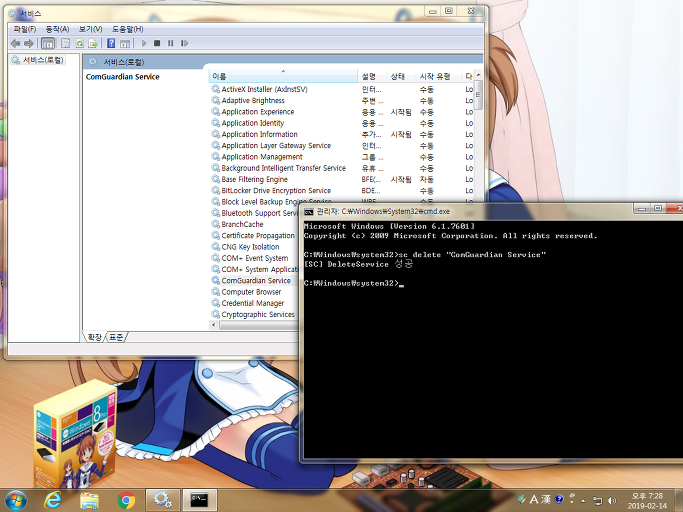
Task: Toggle the console tree show/hide toolbar icon
Action: [x=48, y=43]
